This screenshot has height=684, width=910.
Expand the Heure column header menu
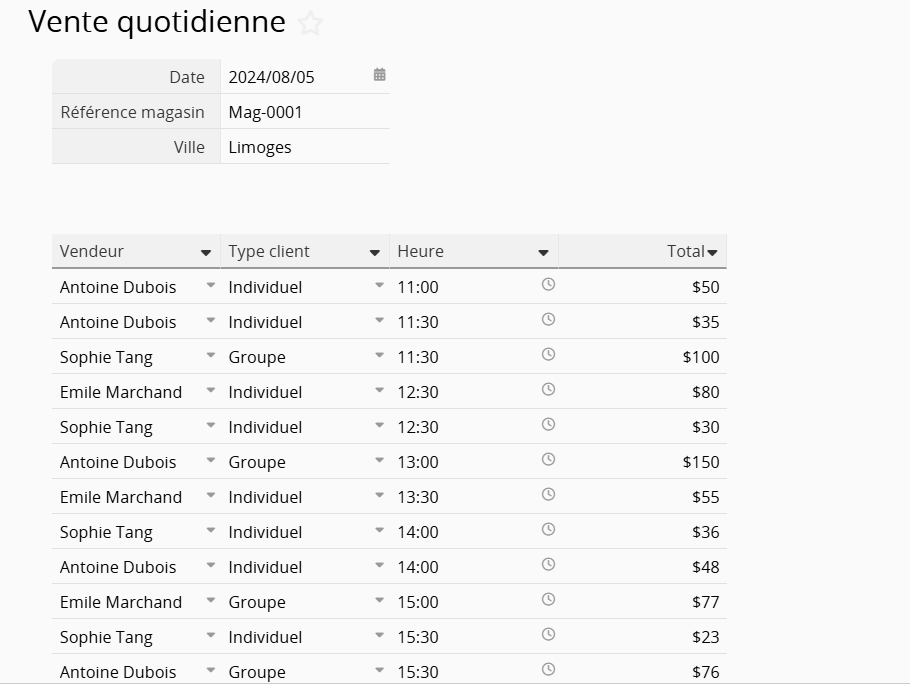[543, 253]
